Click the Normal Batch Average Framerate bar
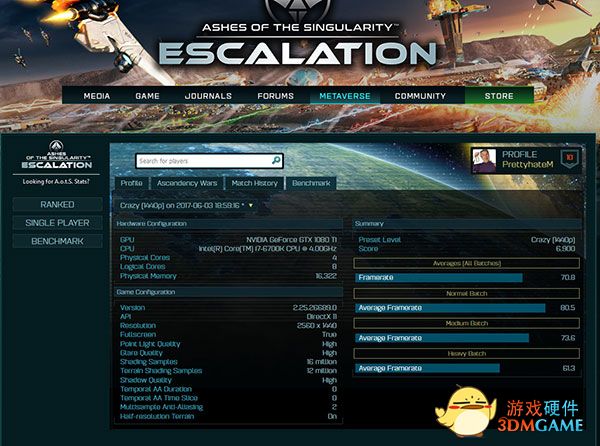600x446 pixels. (x=450, y=308)
